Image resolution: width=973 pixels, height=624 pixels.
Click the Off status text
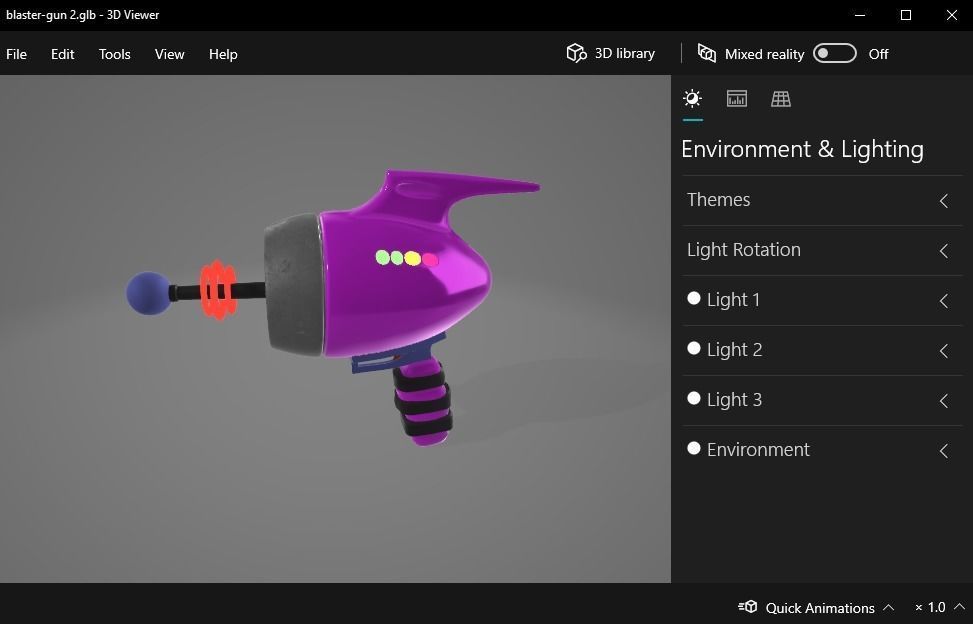879,54
